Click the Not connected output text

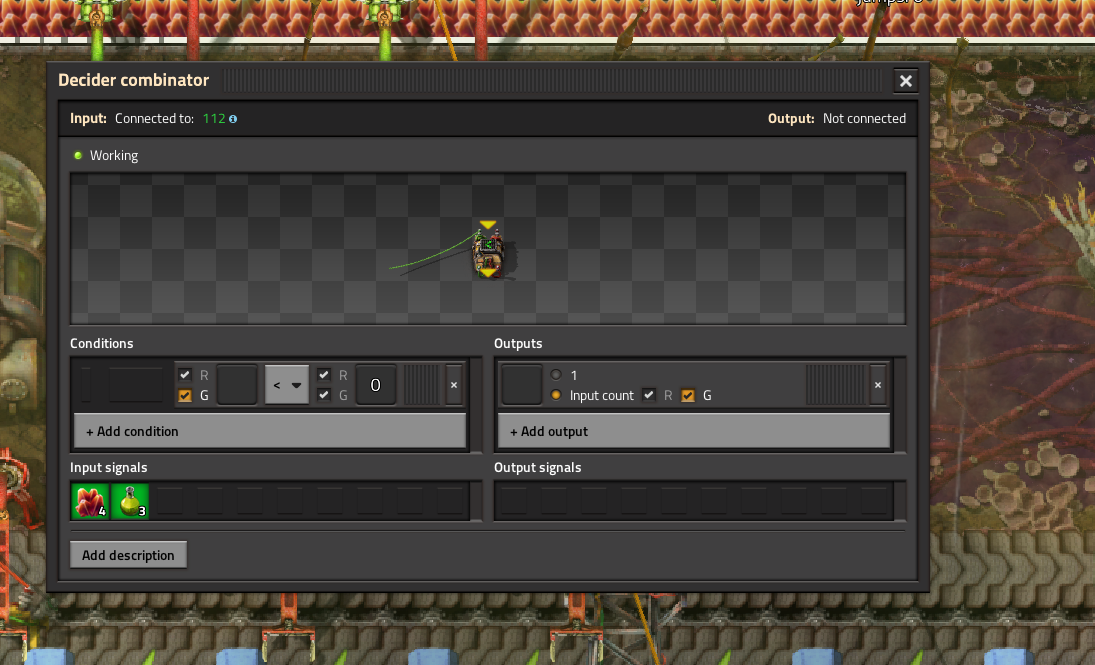[865, 119]
